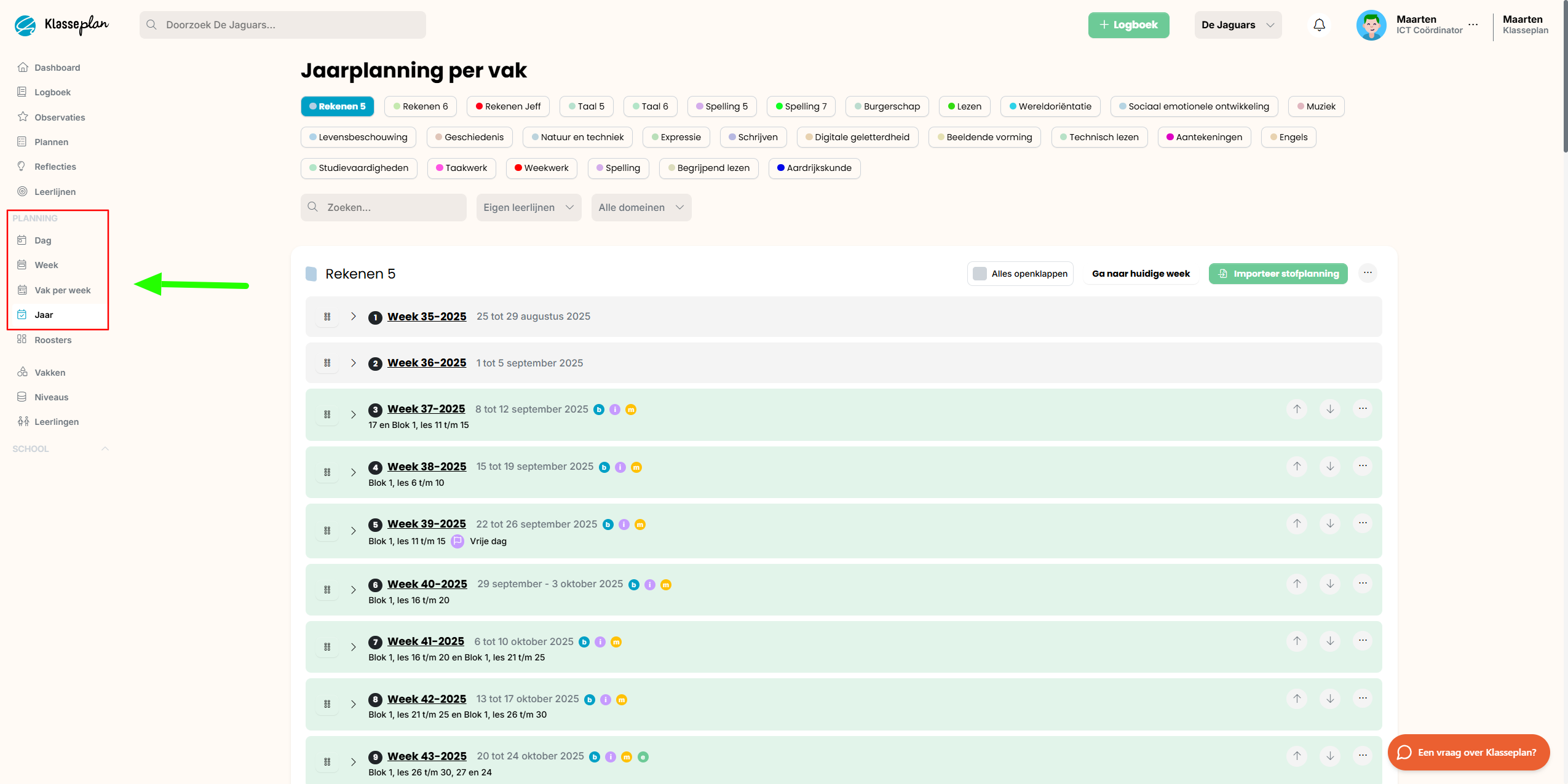Move Week 37-2025 up with arrow

pyautogui.click(x=1297, y=409)
